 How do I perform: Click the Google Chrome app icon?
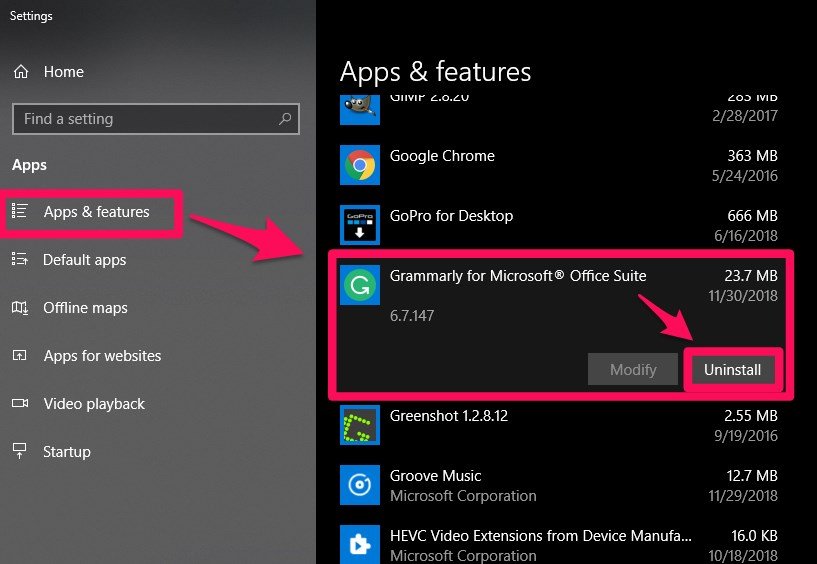tap(360, 165)
